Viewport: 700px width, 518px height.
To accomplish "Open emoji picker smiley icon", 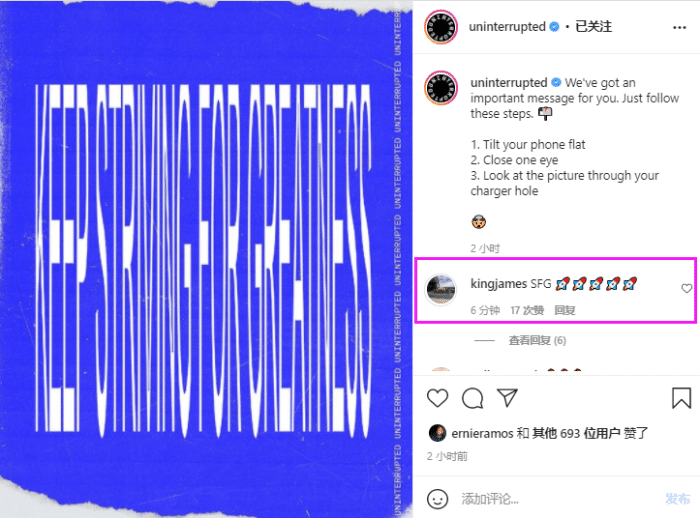I will [438, 498].
